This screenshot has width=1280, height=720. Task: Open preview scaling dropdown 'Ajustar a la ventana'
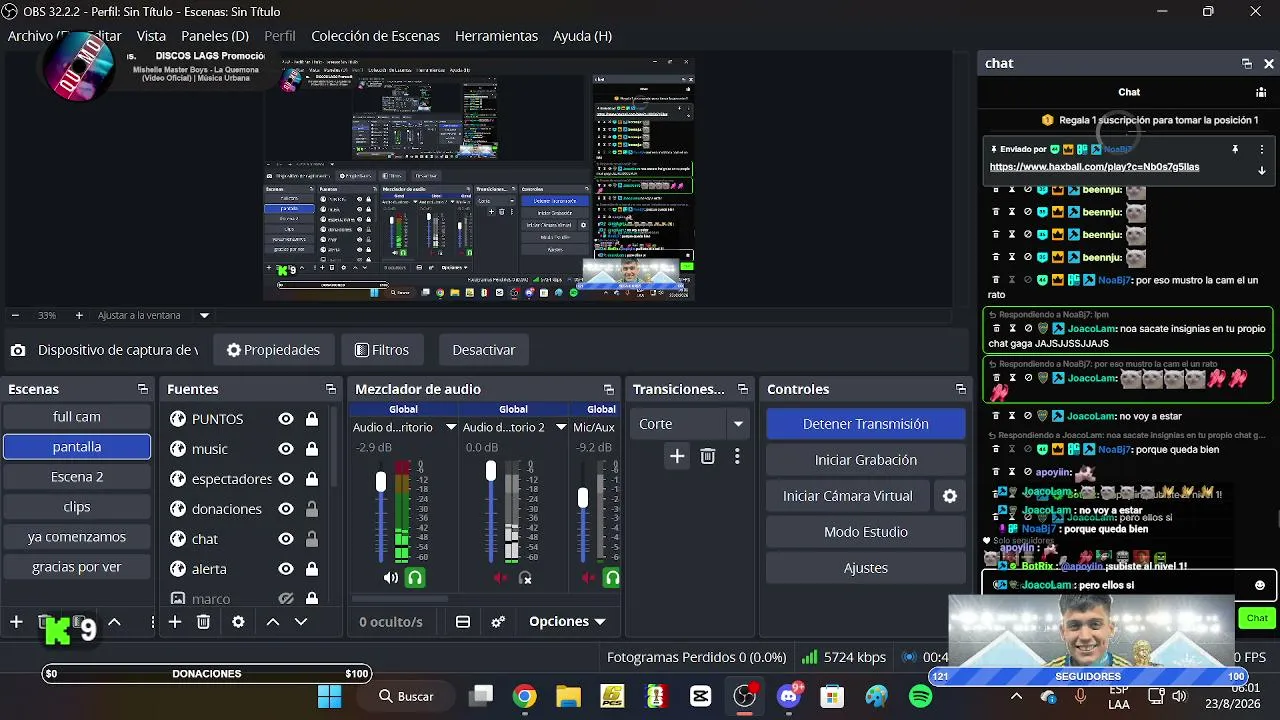(x=153, y=315)
